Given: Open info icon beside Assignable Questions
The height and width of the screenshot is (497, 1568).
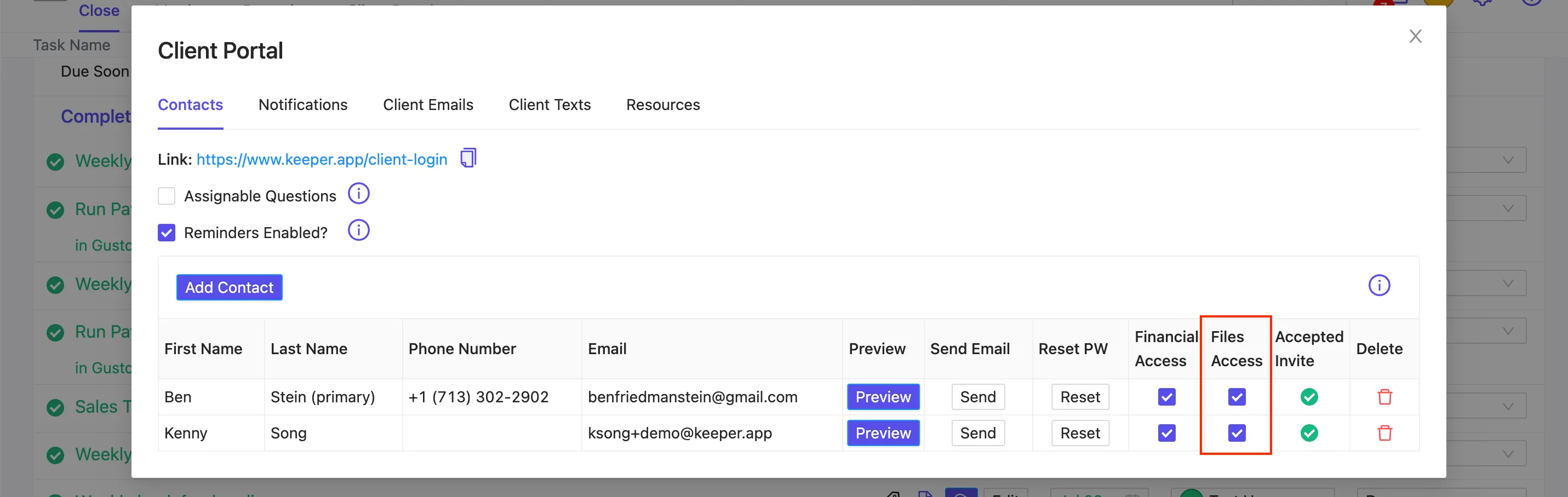Looking at the screenshot, I should click(x=358, y=194).
